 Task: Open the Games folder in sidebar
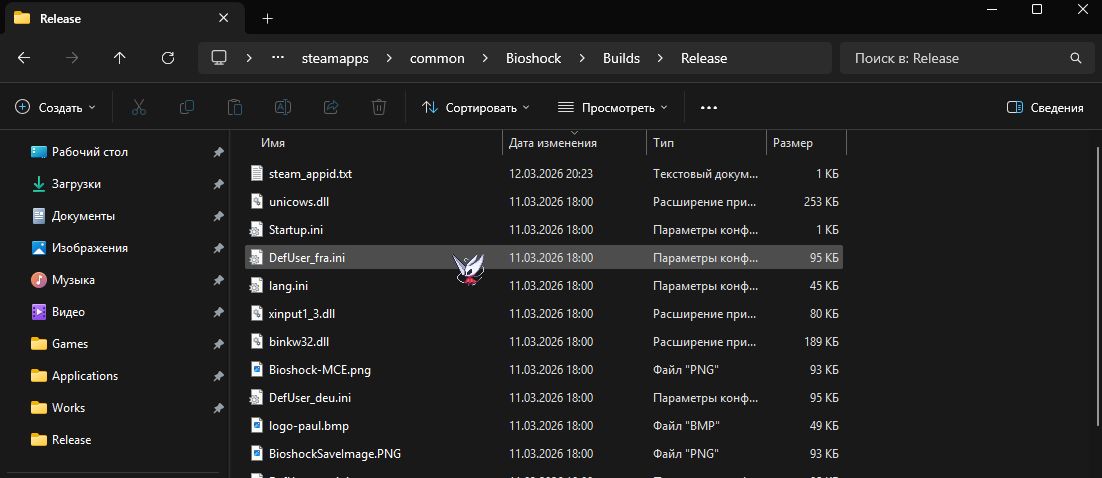click(70, 344)
